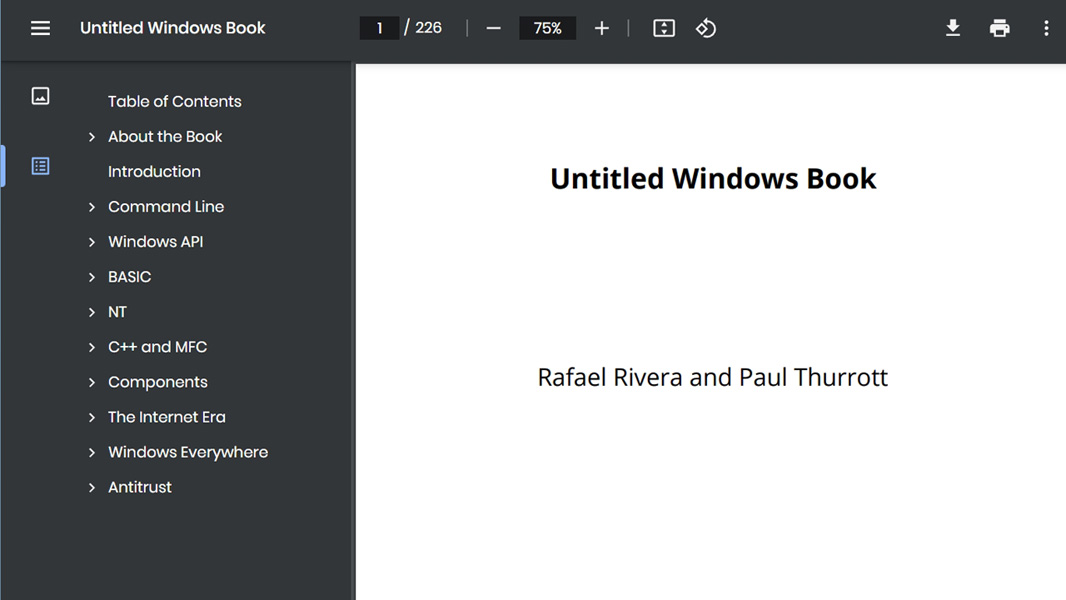This screenshot has width=1066, height=600.
Task: Expand the Windows API chapter
Action: (92, 242)
